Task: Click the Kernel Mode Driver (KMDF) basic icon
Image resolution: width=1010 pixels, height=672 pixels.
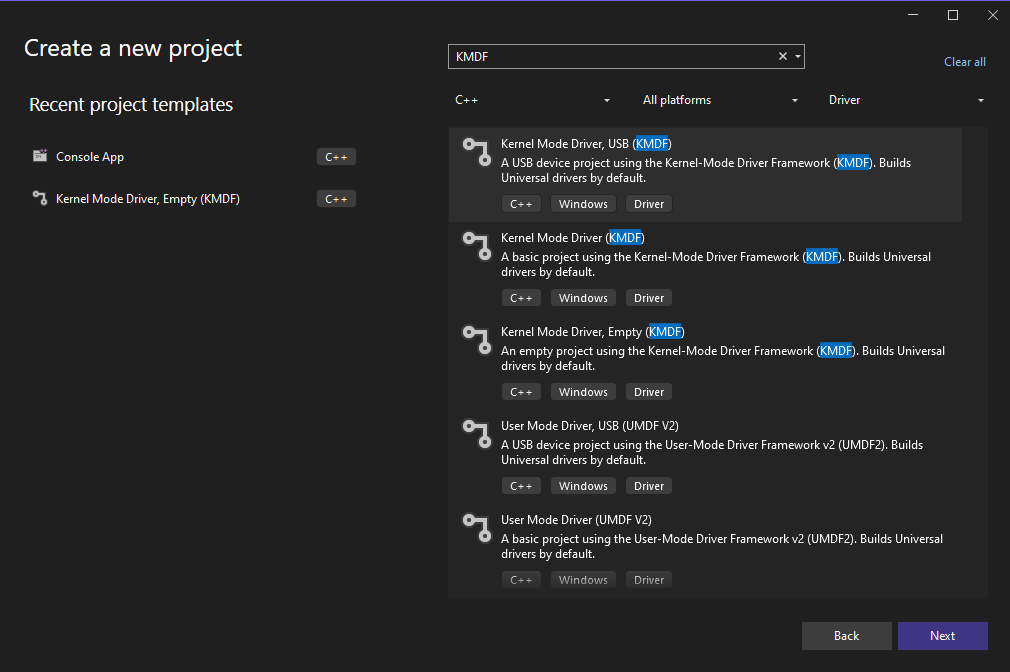Action: click(x=477, y=246)
